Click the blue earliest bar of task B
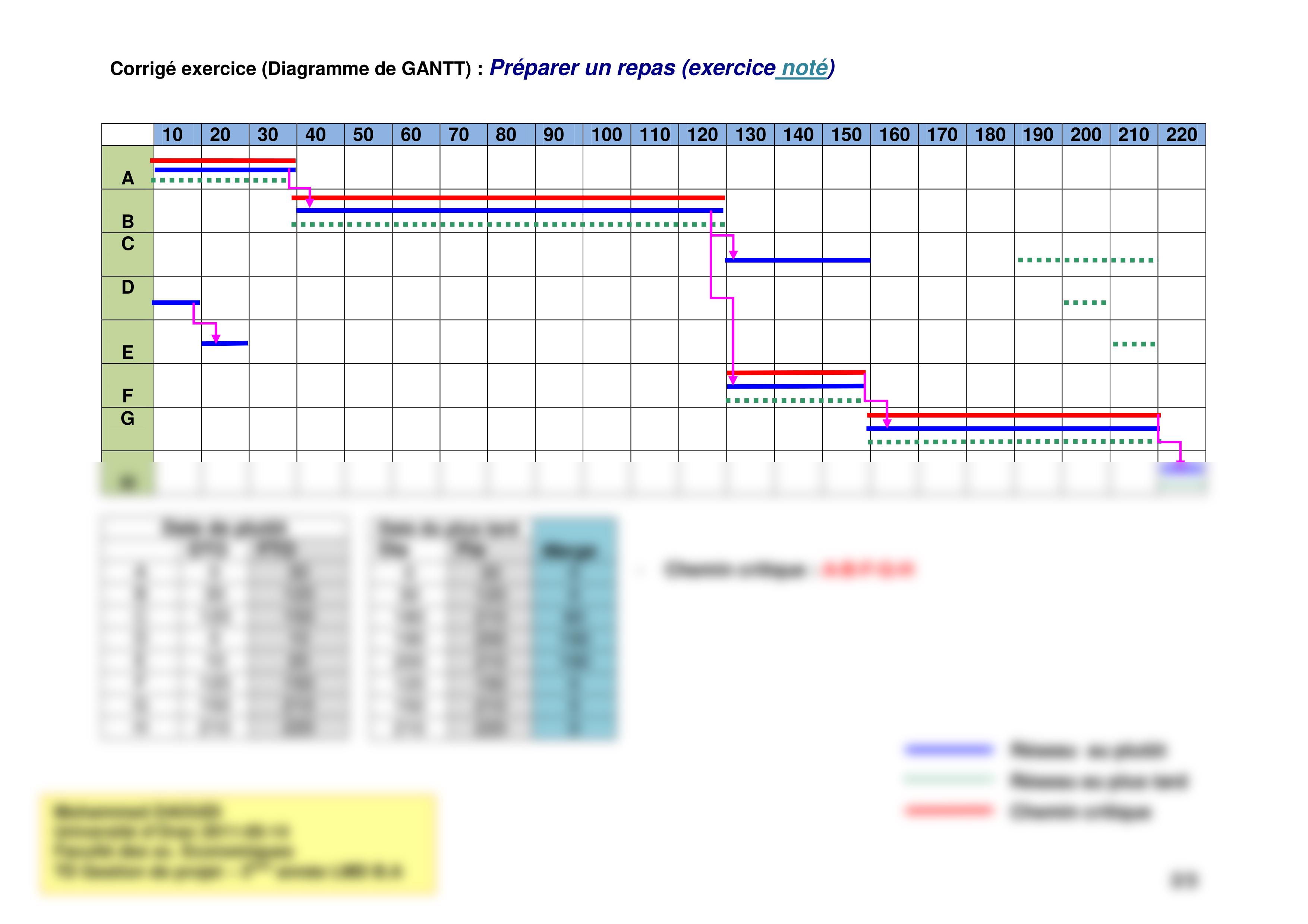Image resolution: width=1308 pixels, height=924 pixels. pos(510,211)
